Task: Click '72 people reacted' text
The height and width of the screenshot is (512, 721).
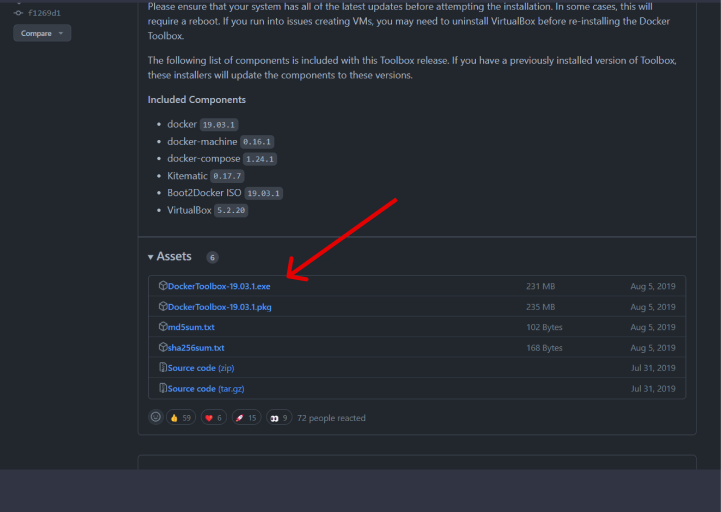Action: [332, 418]
